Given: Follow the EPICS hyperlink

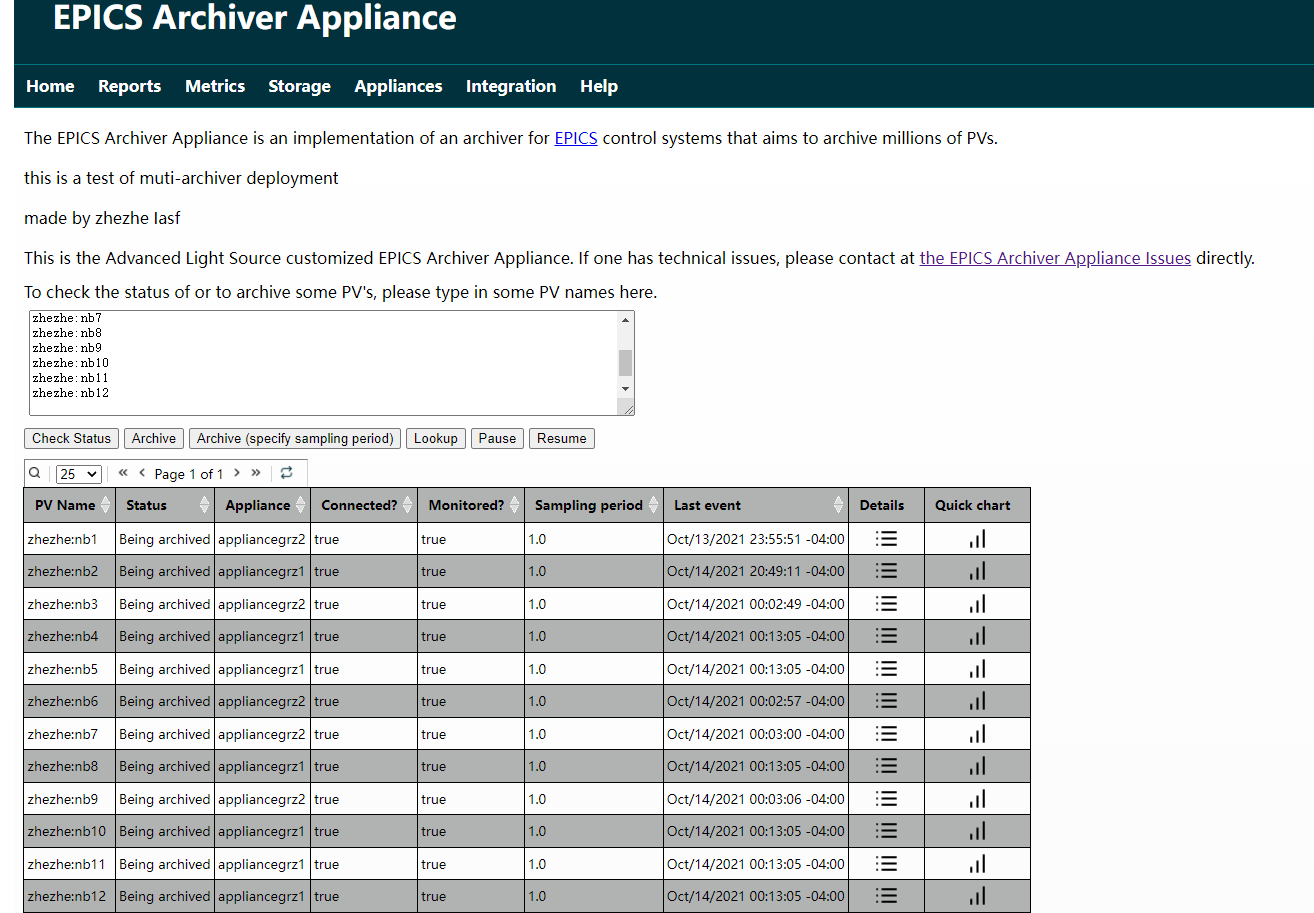Looking at the screenshot, I should click(x=575, y=138).
